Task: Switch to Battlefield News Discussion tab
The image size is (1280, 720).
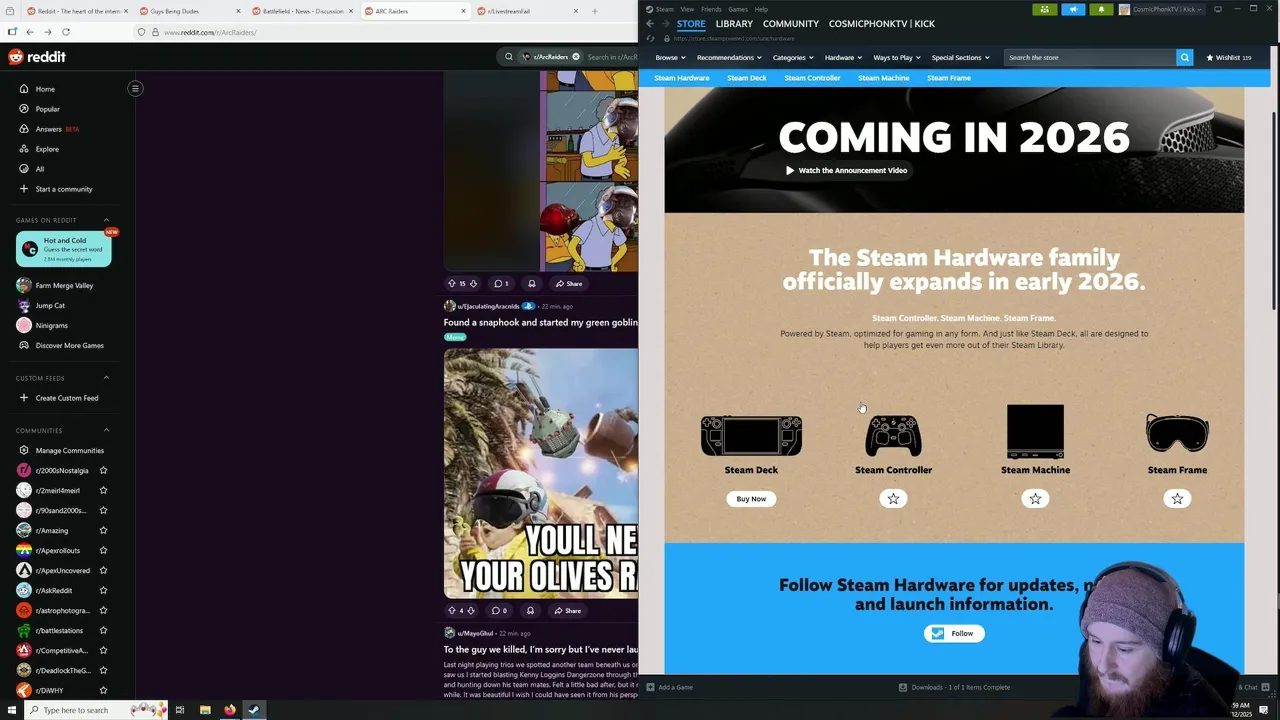Action: point(302,11)
